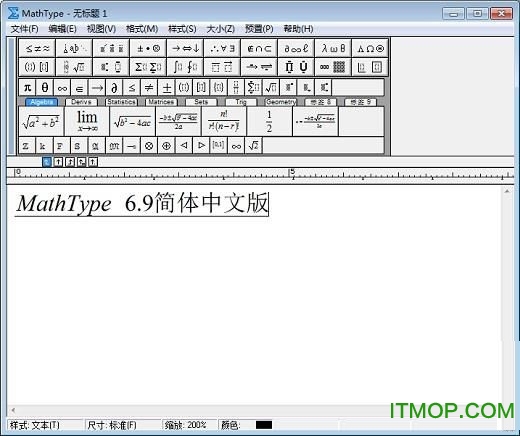Screen dimensions: 520x436
Task: Open the lowercase Greek letters palette (λωθ)
Action: click(x=333, y=49)
